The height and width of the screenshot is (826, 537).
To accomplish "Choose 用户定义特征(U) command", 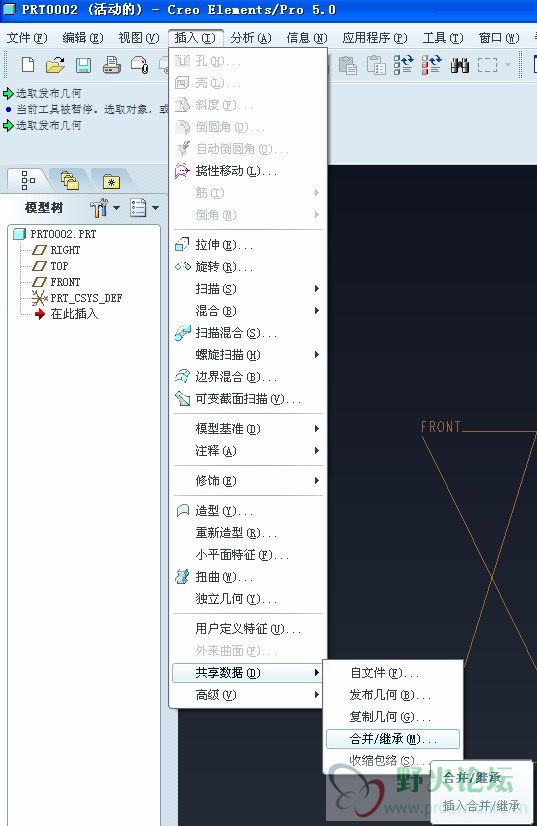I will point(247,628).
